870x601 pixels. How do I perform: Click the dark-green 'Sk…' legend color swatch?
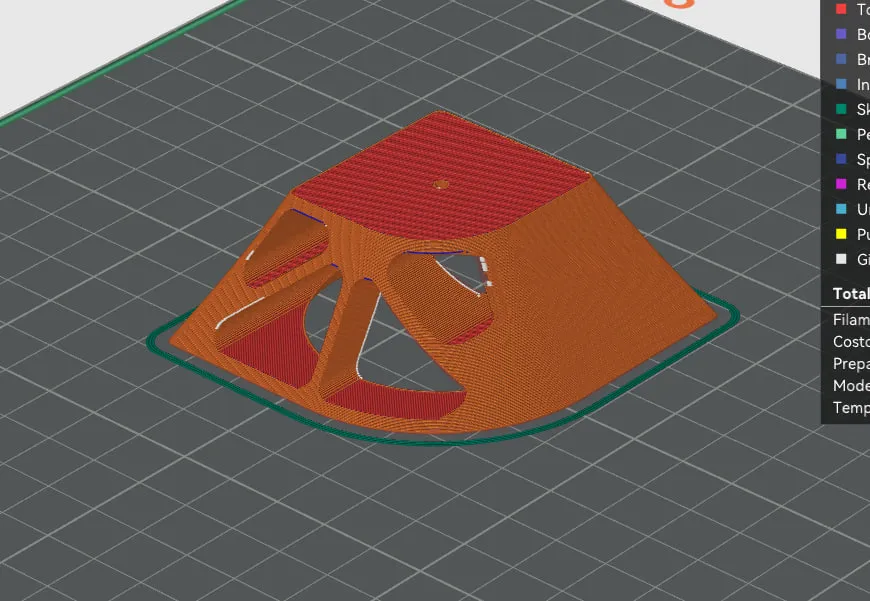coord(841,109)
